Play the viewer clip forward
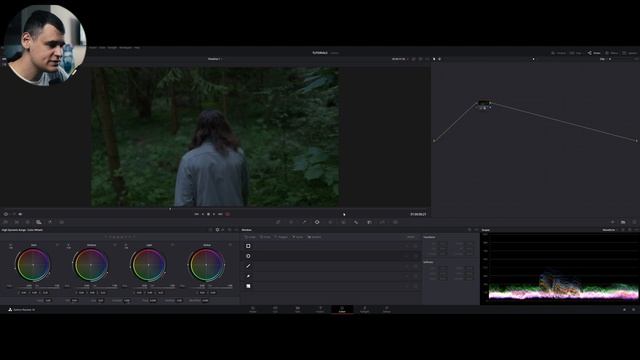This screenshot has width=640, height=360. point(214,214)
